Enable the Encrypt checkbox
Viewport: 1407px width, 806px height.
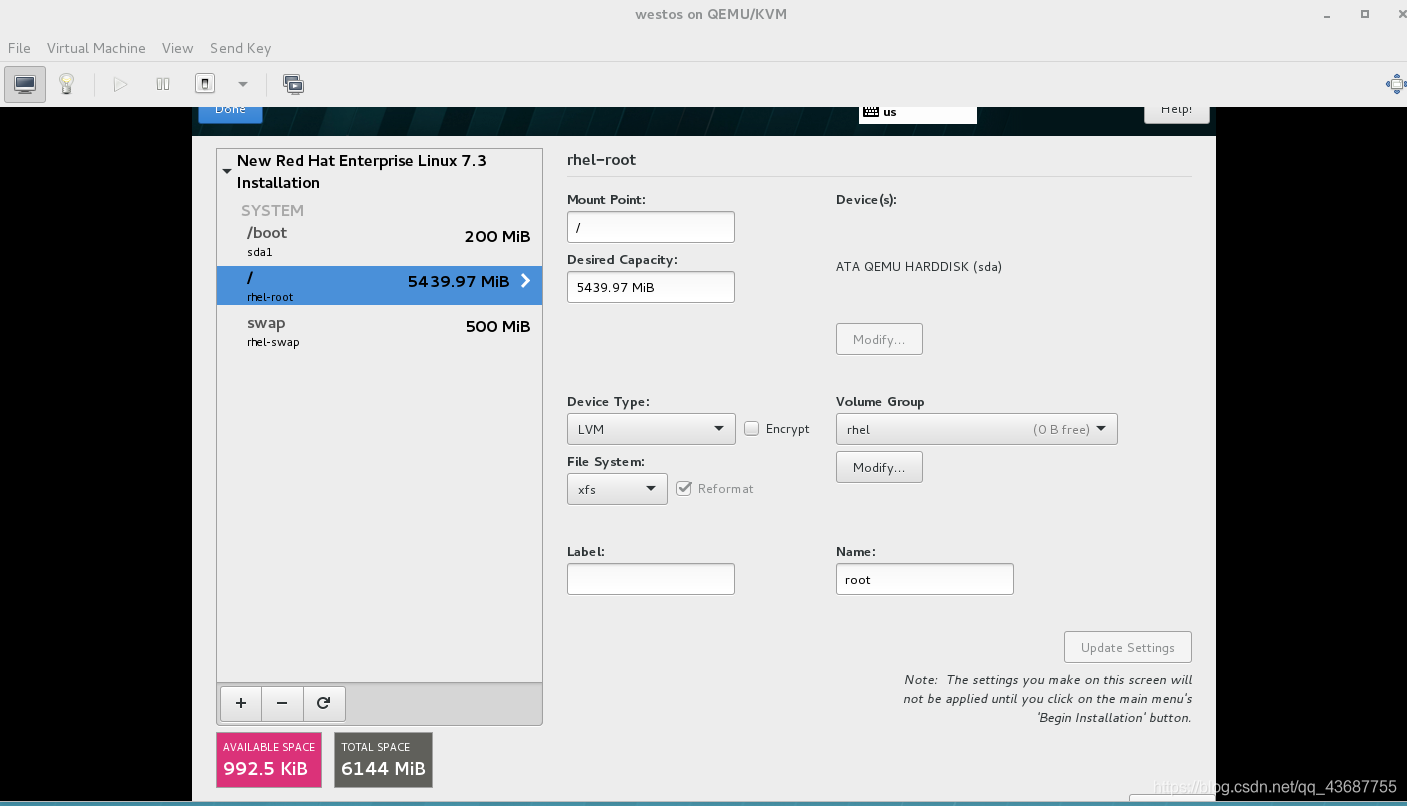pos(752,428)
